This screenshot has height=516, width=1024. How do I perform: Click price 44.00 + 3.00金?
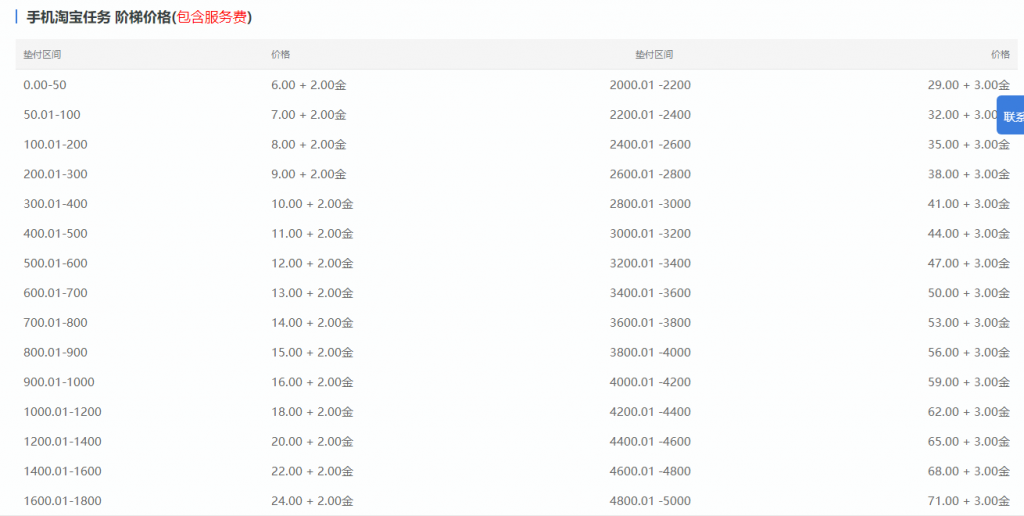point(968,234)
